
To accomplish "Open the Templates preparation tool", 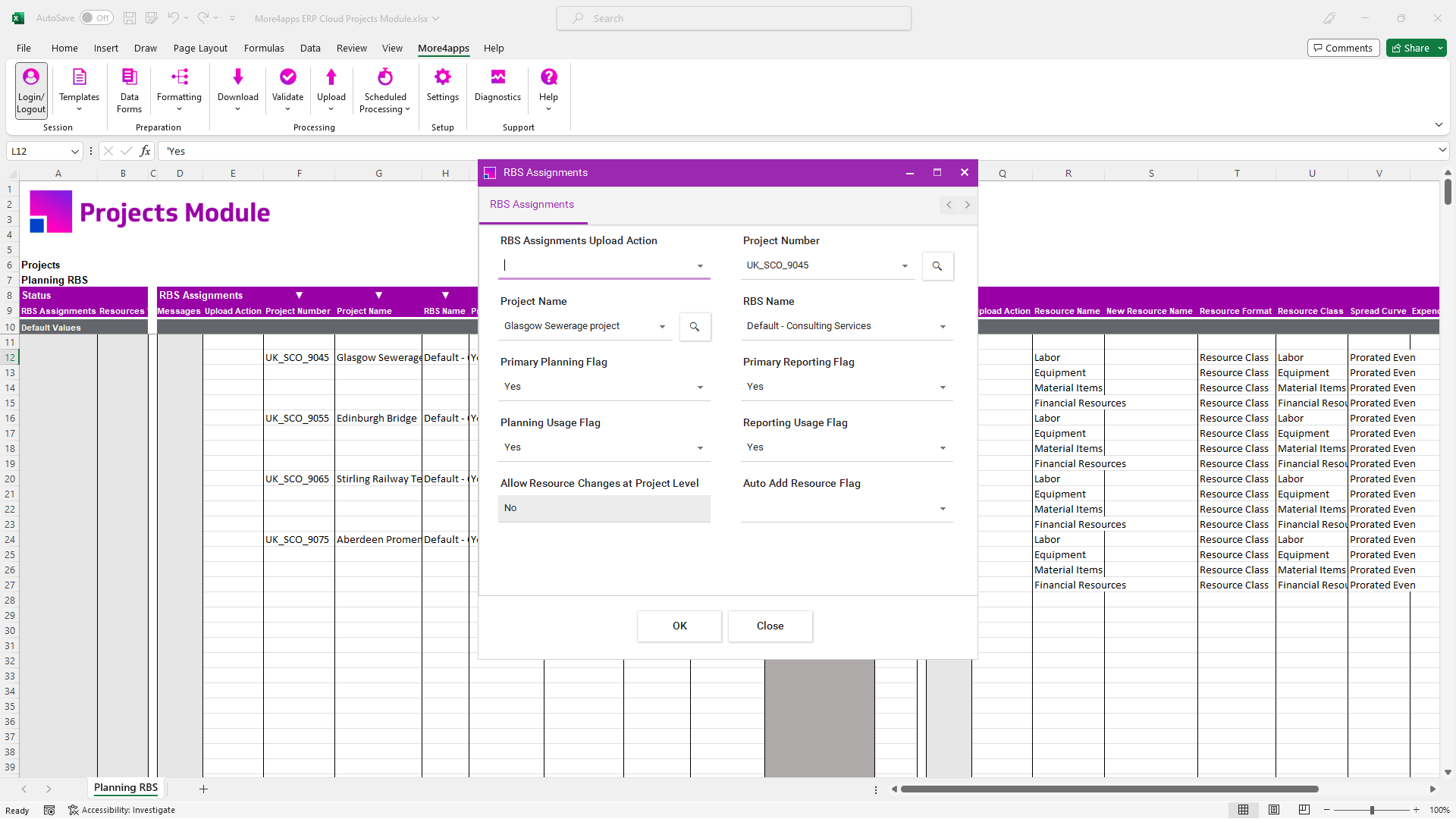I will [x=80, y=89].
